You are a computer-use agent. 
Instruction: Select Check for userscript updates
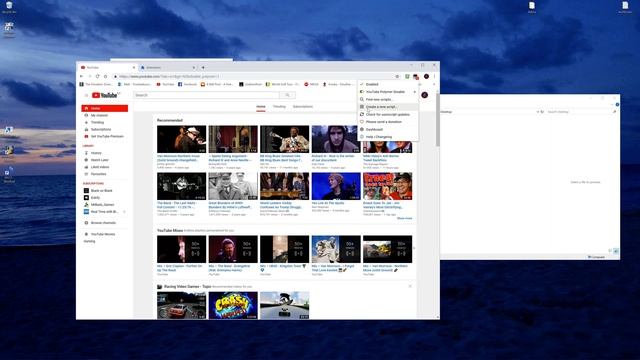pyautogui.click(x=388, y=114)
